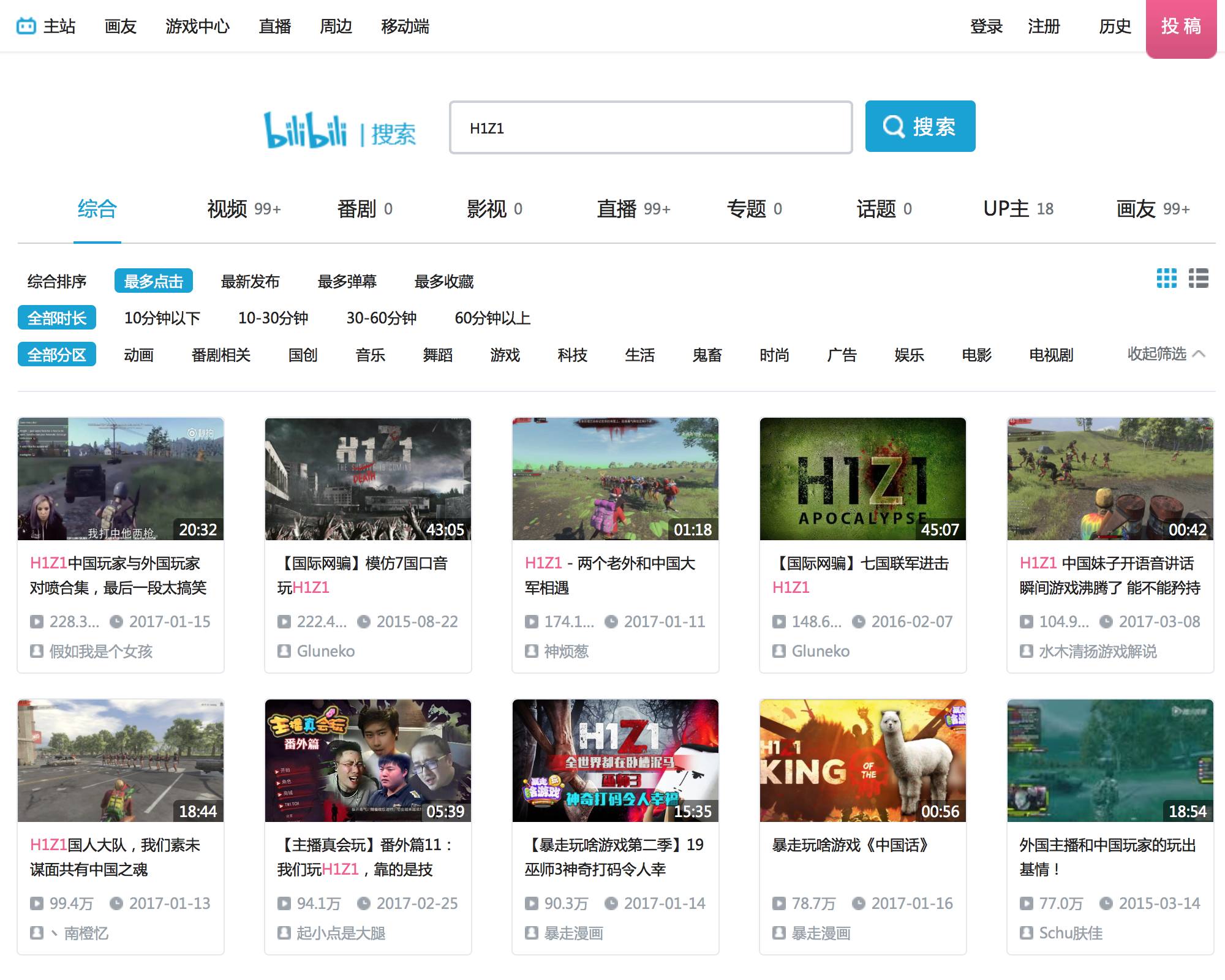Click the uploader icon beside Gluneko
The height and width of the screenshot is (980, 1225).
point(284,651)
